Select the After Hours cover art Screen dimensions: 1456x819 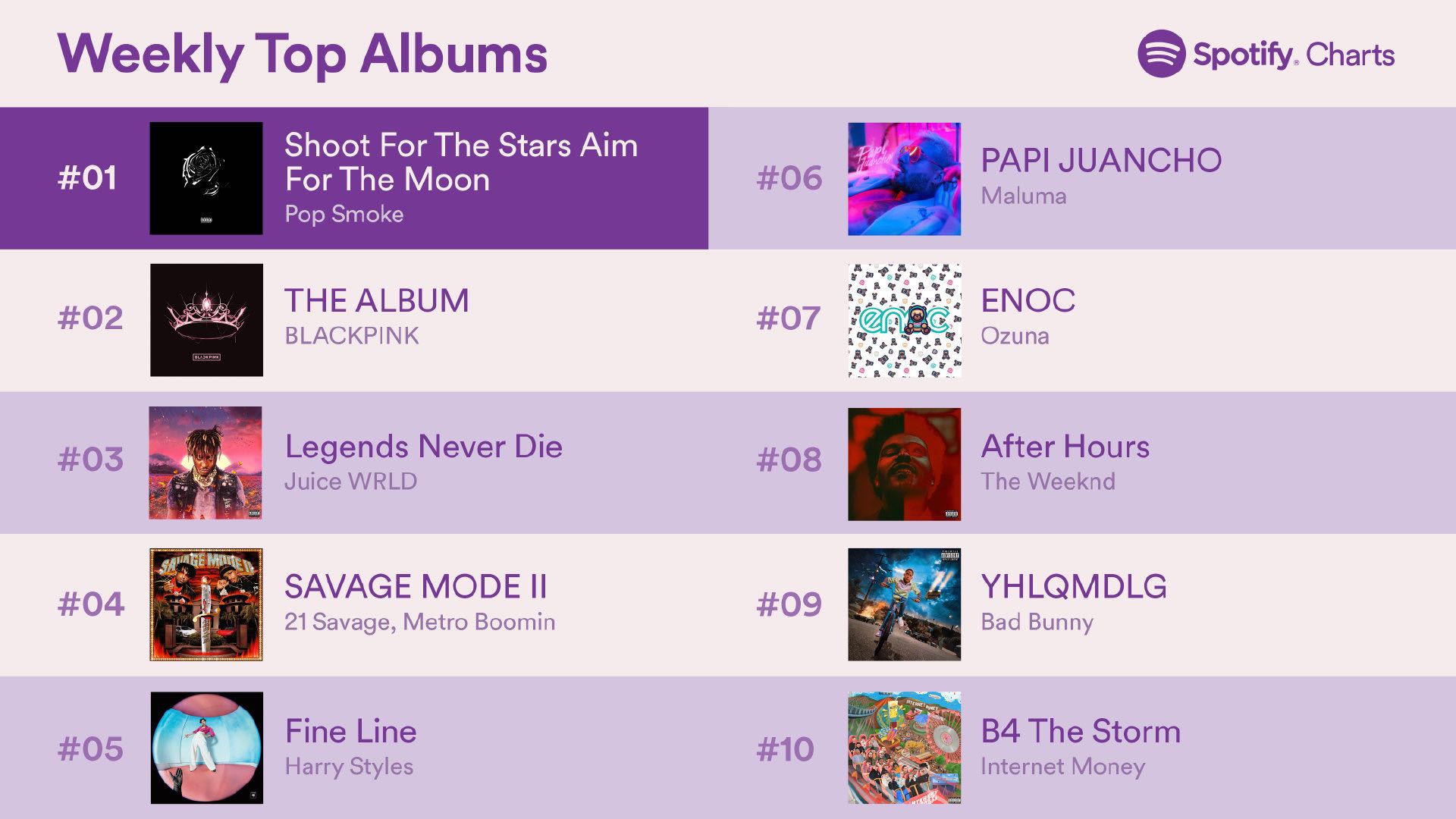(x=904, y=464)
